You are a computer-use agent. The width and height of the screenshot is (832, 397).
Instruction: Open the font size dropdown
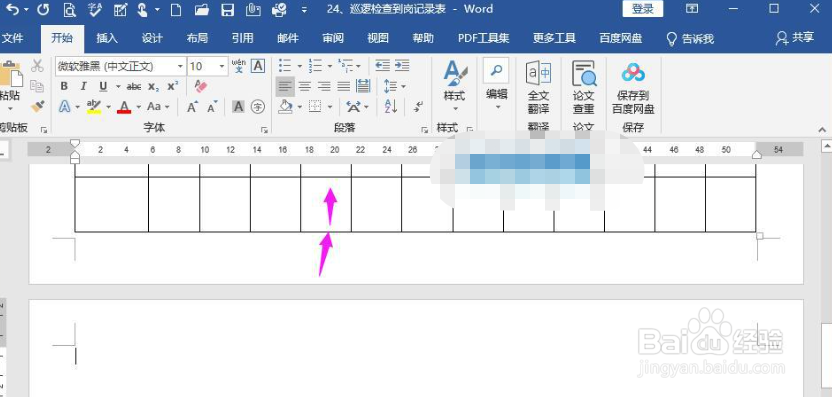222,66
